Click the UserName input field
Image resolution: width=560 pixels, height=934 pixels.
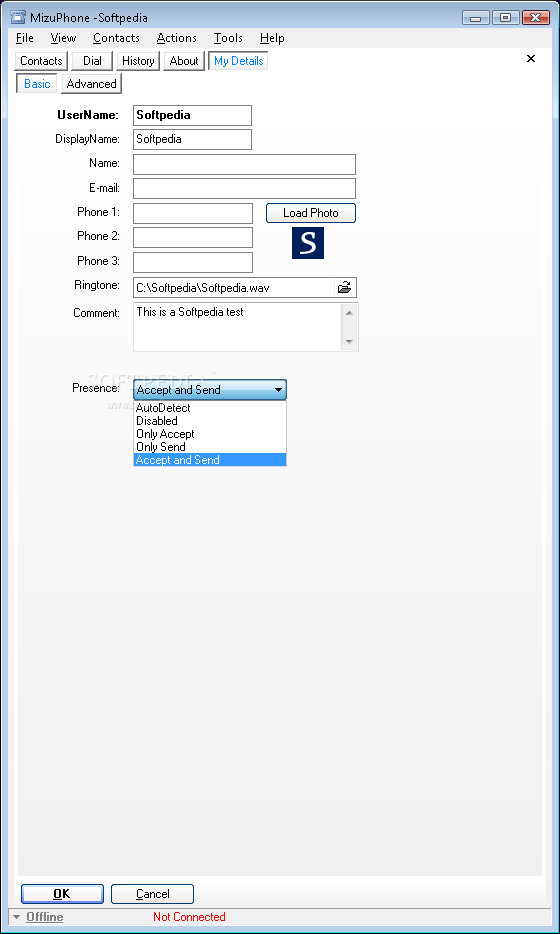192,116
